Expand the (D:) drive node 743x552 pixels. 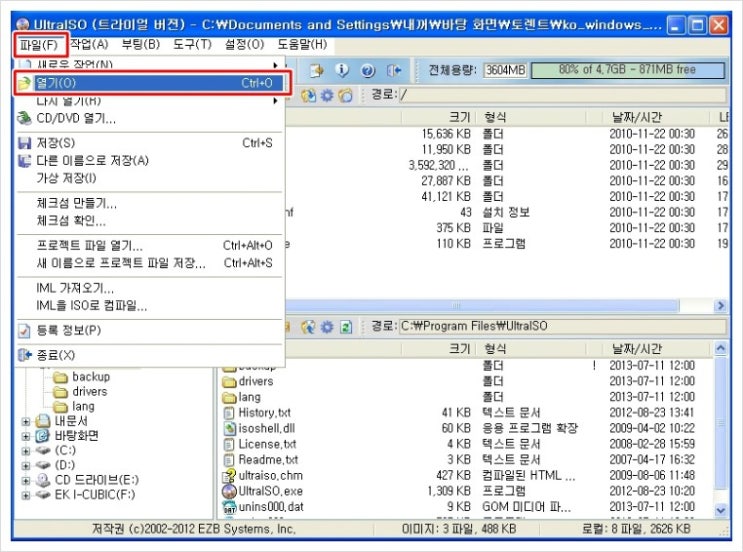point(26,465)
